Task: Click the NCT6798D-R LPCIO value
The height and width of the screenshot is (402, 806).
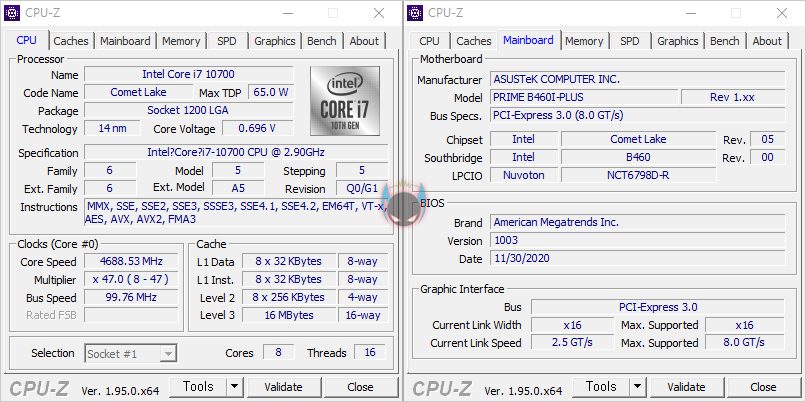Action: (638, 175)
